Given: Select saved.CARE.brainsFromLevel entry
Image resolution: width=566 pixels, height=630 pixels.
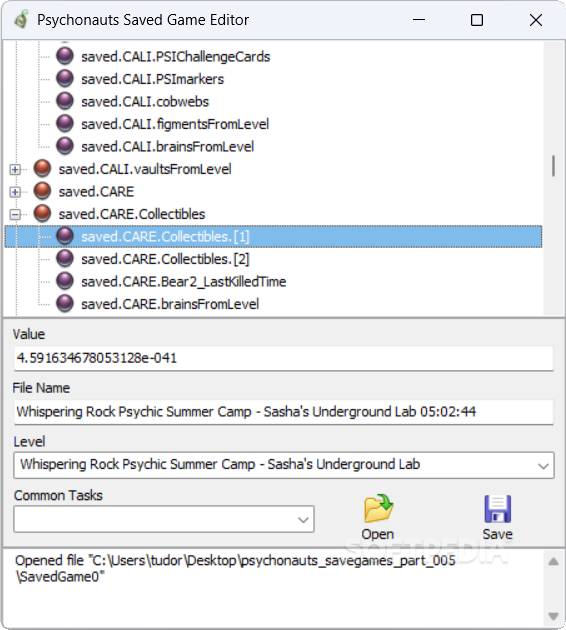Looking at the screenshot, I should [x=170, y=304].
